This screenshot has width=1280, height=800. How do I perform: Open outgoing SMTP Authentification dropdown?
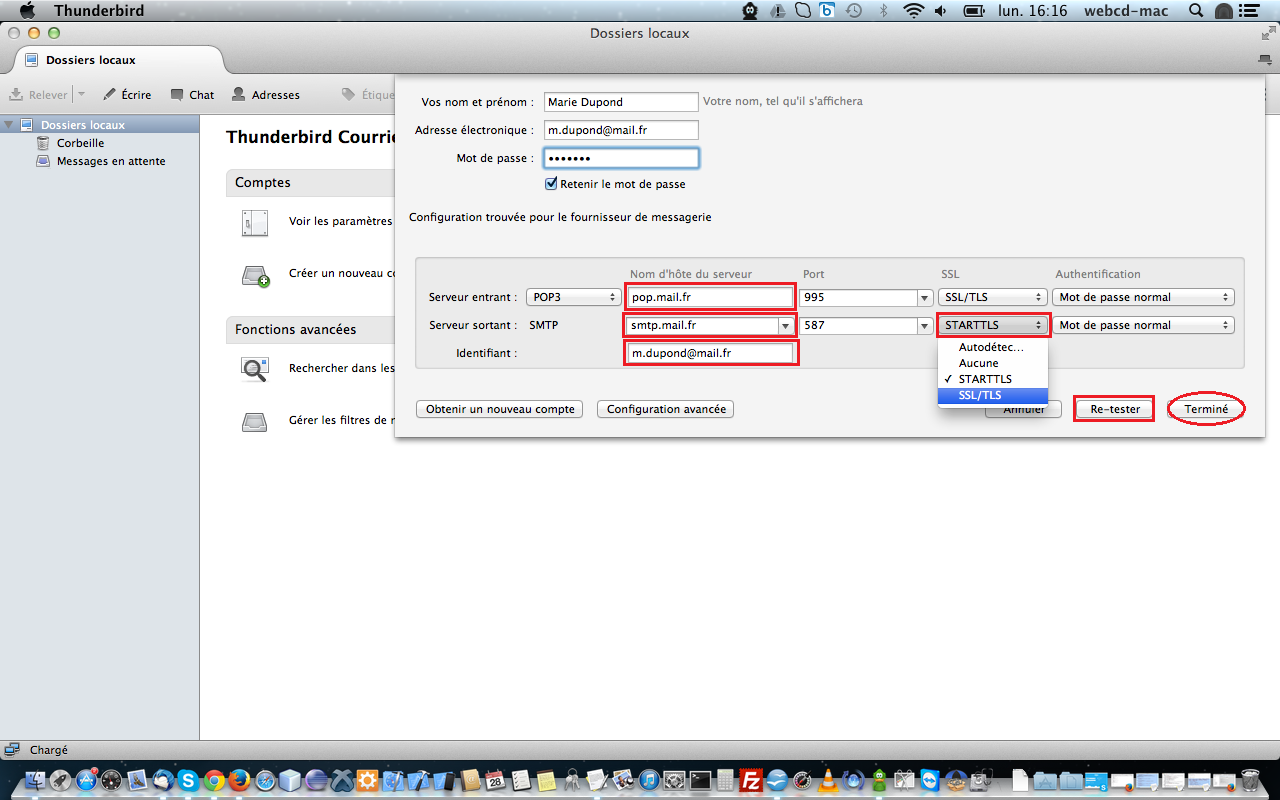[1143, 325]
